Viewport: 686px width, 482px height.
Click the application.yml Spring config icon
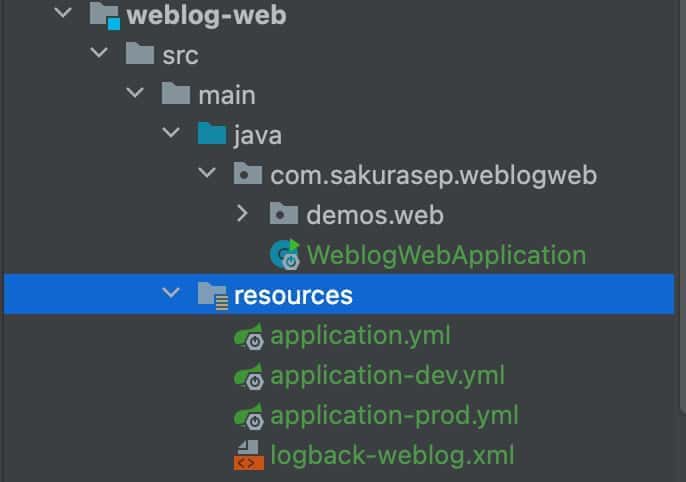click(x=249, y=336)
